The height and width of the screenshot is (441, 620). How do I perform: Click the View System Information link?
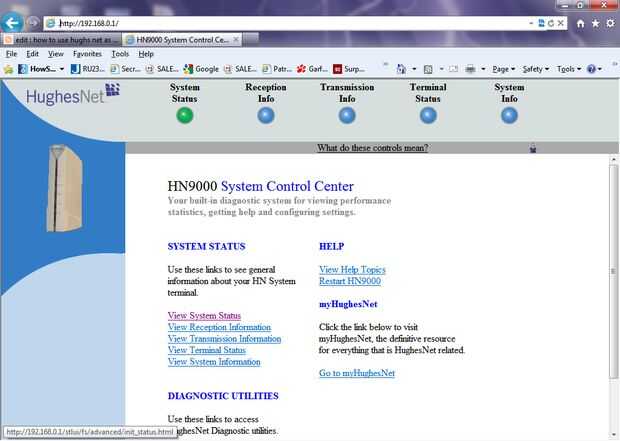[x=214, y=362]
